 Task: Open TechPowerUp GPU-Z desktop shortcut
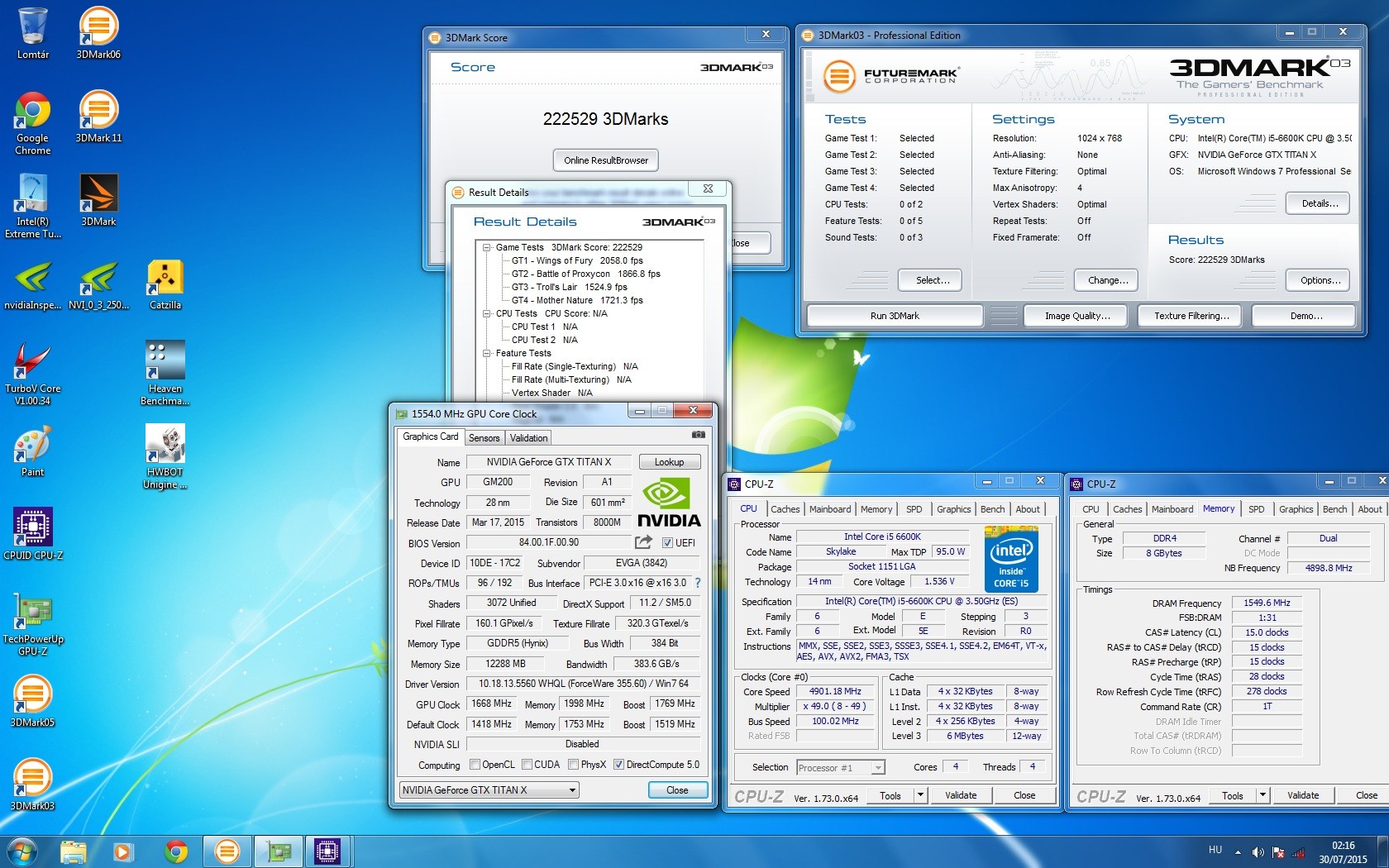click(x=32, y=624)
